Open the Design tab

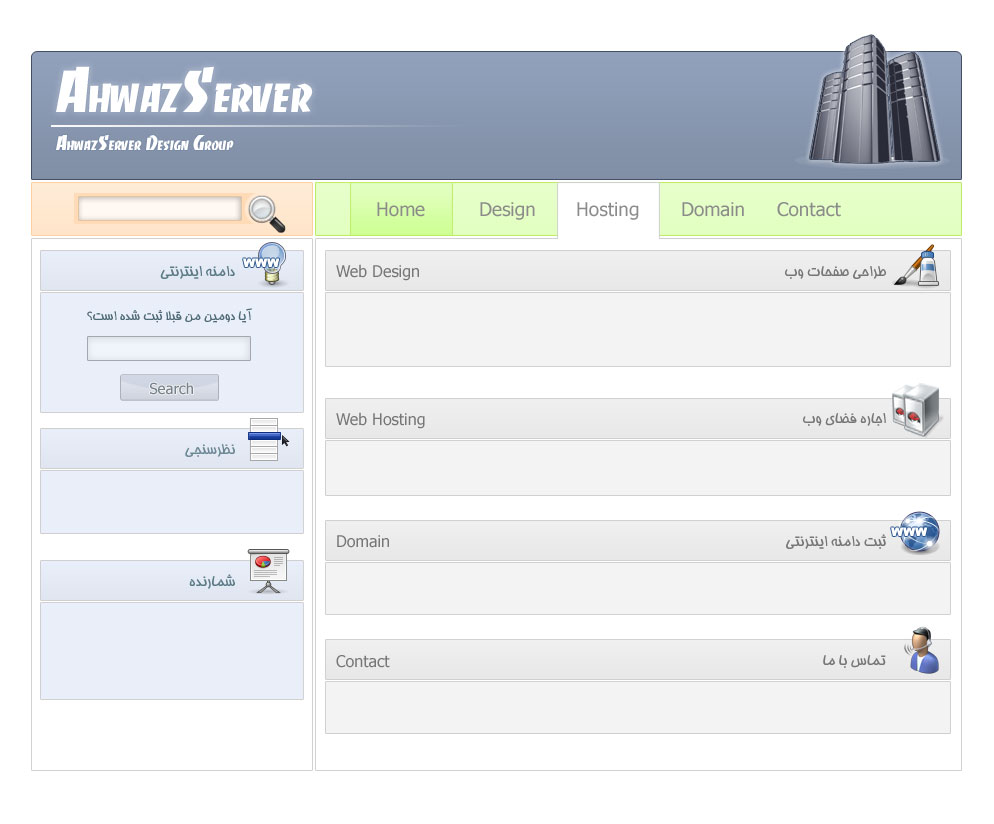click(507, 210)
